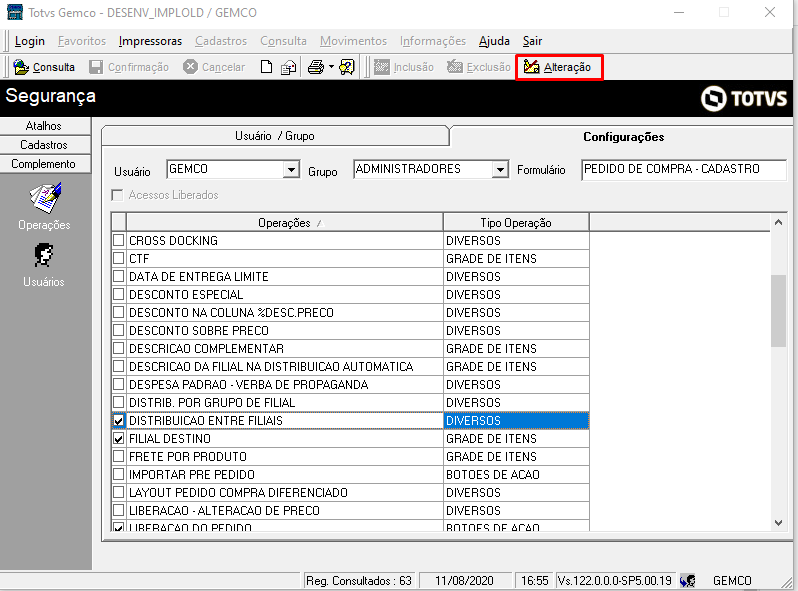Click the blank new page icon
This screenshot has width=798, height=591.
pos(266,67)
